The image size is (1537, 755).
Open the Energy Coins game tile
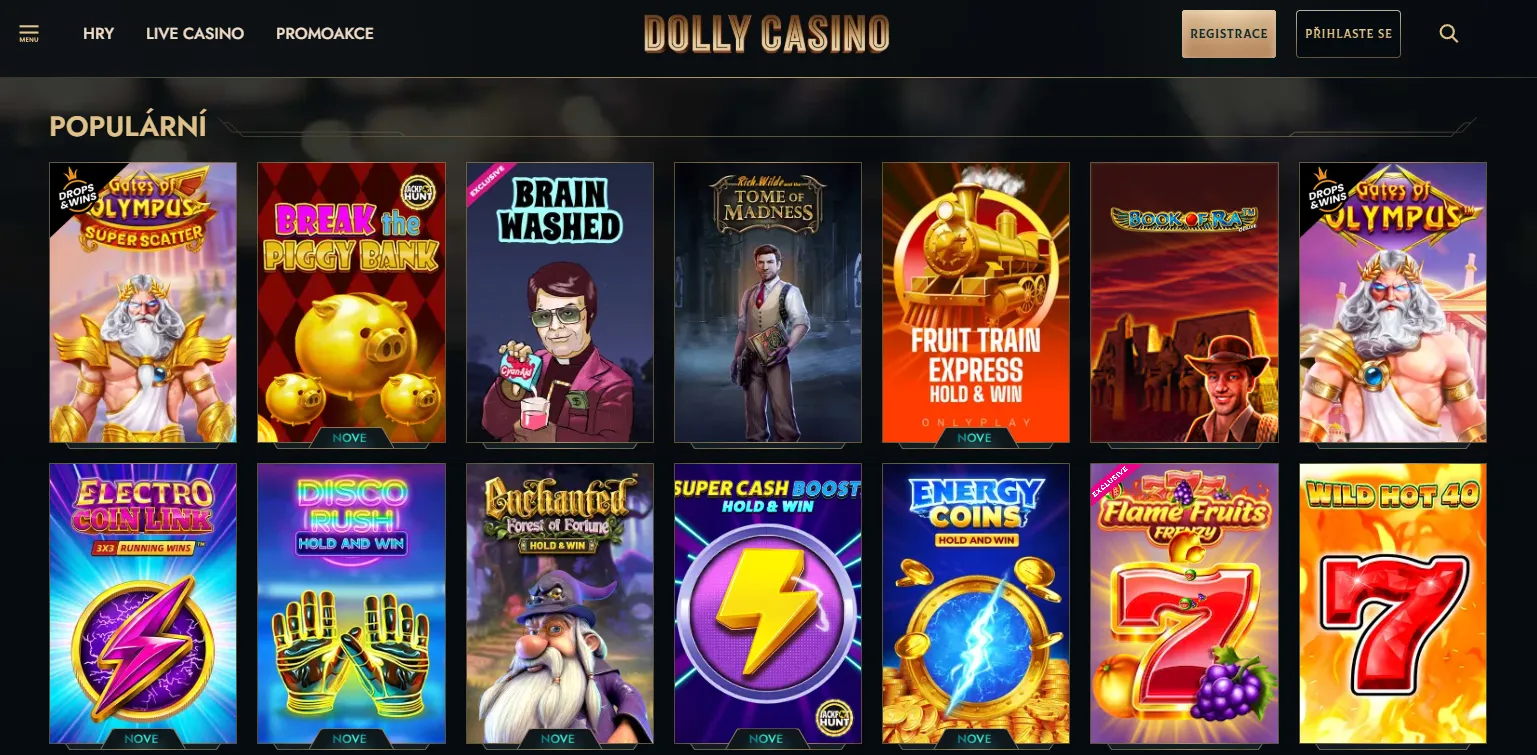coord(976,603)
